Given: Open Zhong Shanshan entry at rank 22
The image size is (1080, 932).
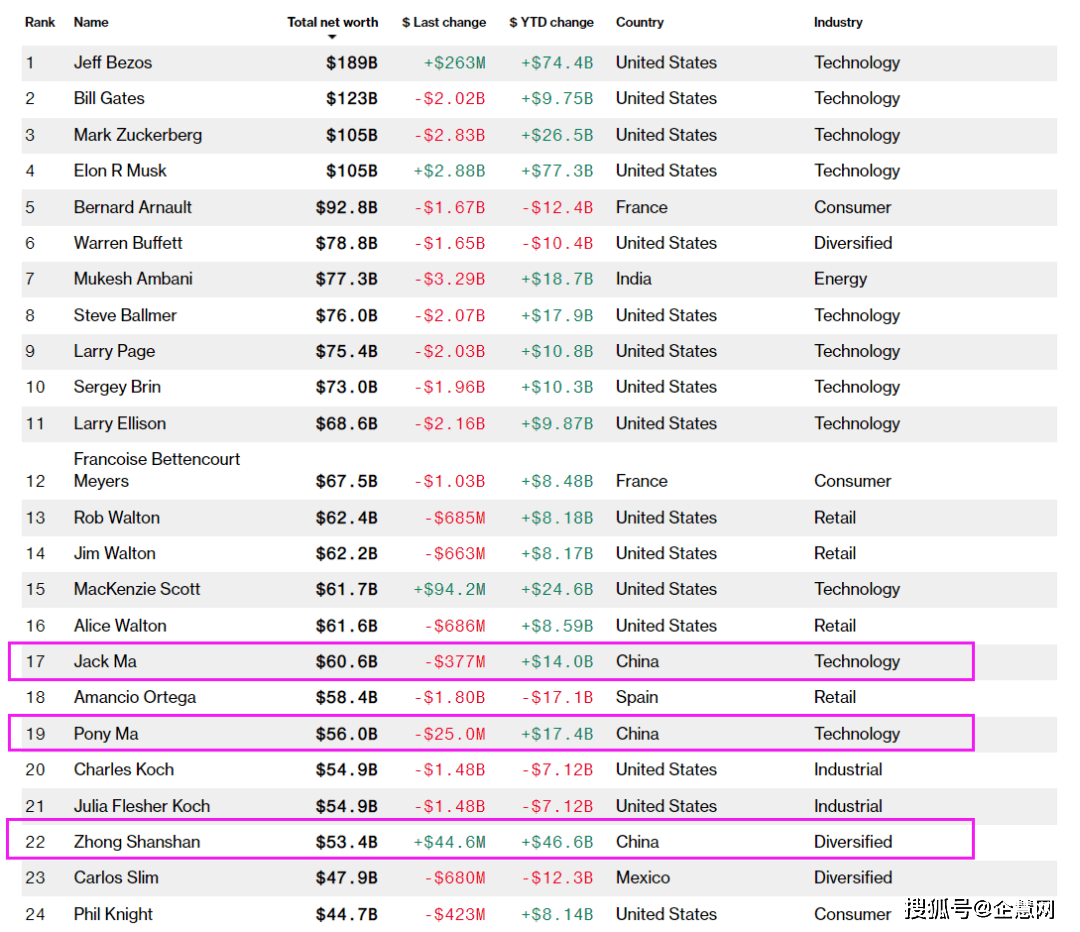Looking at the screenshot, I should 137,842.
